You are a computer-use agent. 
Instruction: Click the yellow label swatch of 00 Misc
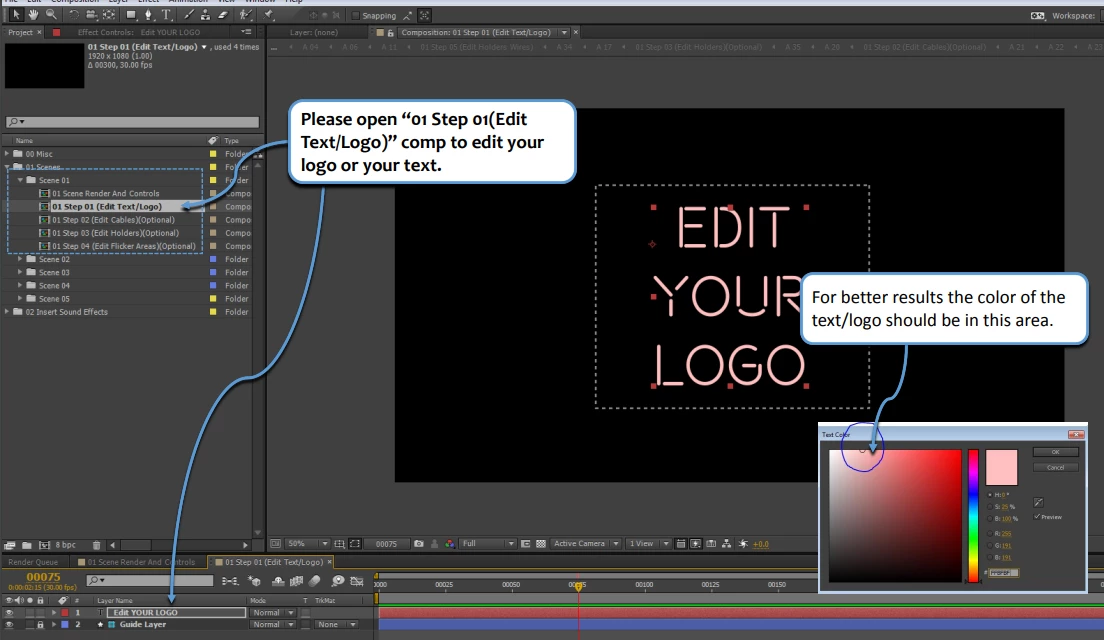coord(213,153)
